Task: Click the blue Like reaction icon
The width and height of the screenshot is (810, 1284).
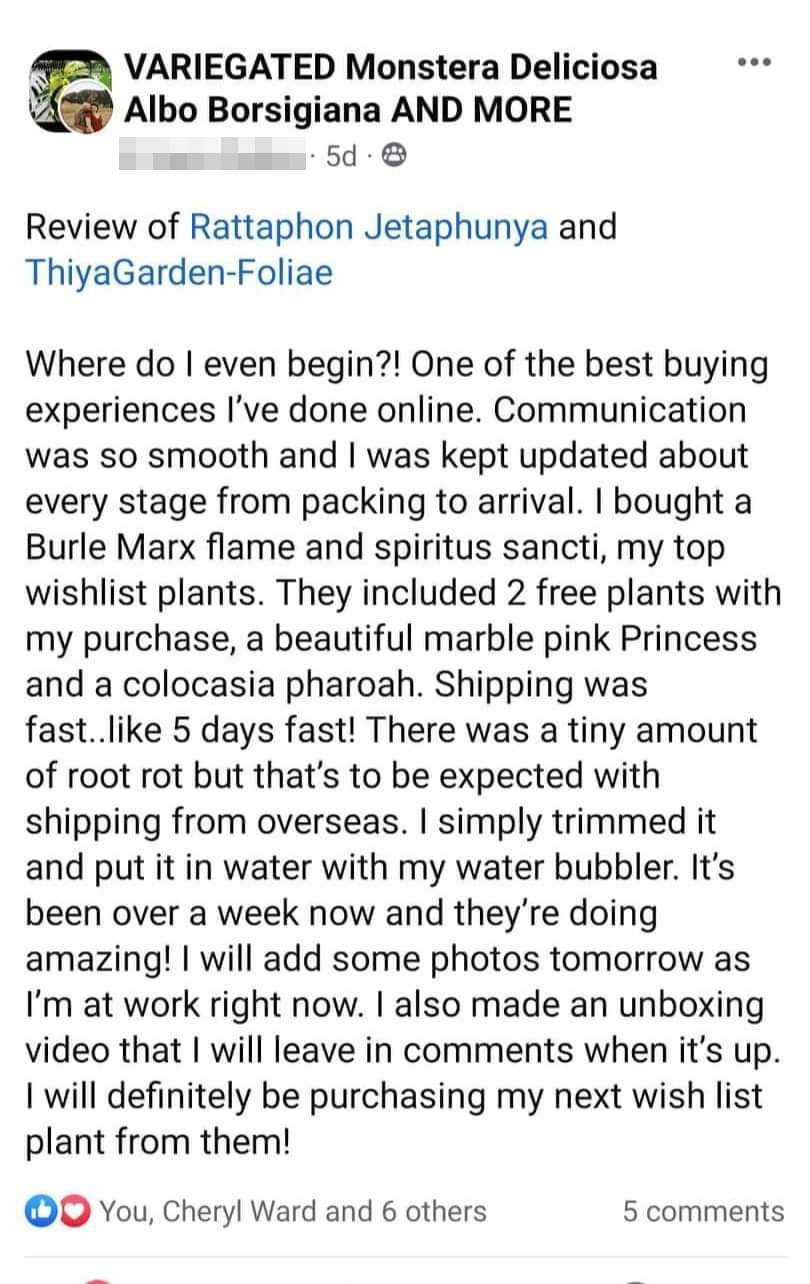Action: click(x=38, y=1211)
